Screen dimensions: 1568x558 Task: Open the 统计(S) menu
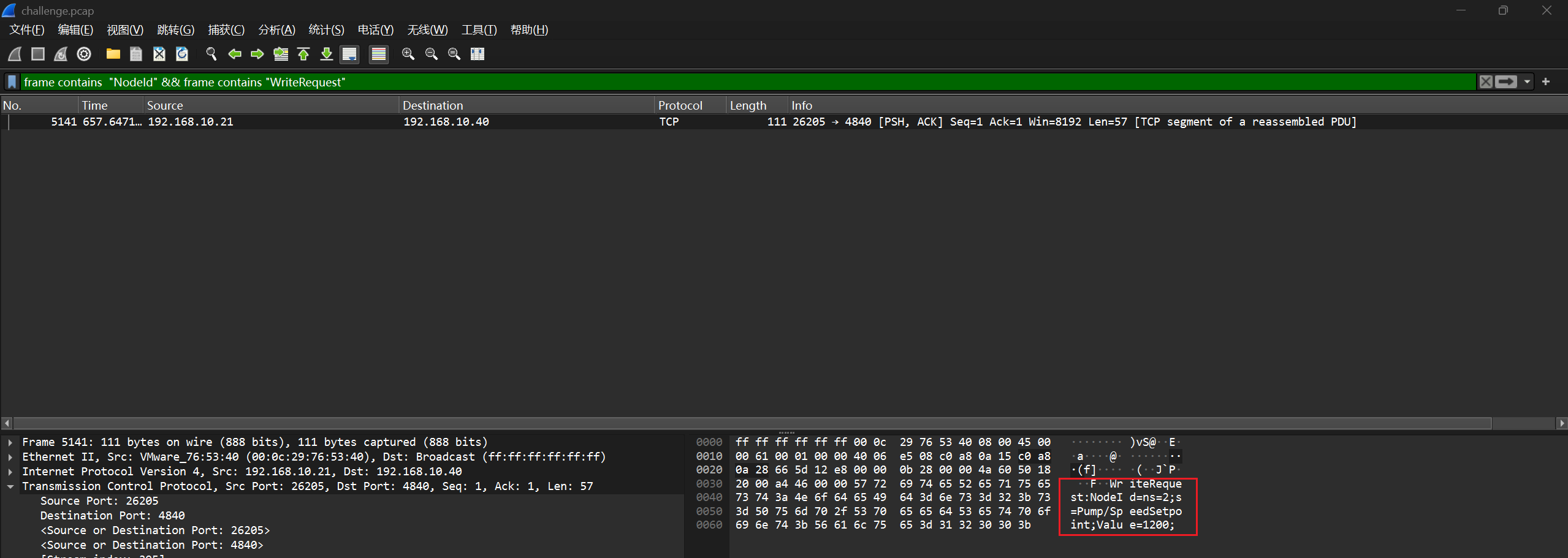tap(326, 30)
